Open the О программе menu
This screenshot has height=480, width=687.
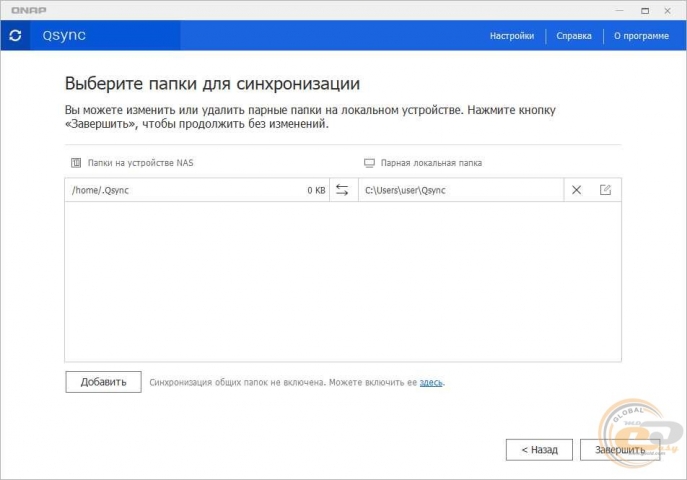click(x=641, y=36)
